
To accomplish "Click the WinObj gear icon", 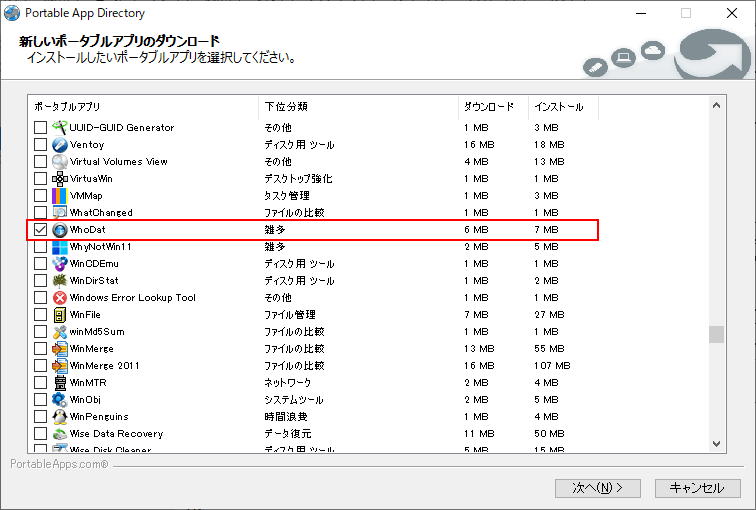I will pyautogui.click(x=59, y=400).
